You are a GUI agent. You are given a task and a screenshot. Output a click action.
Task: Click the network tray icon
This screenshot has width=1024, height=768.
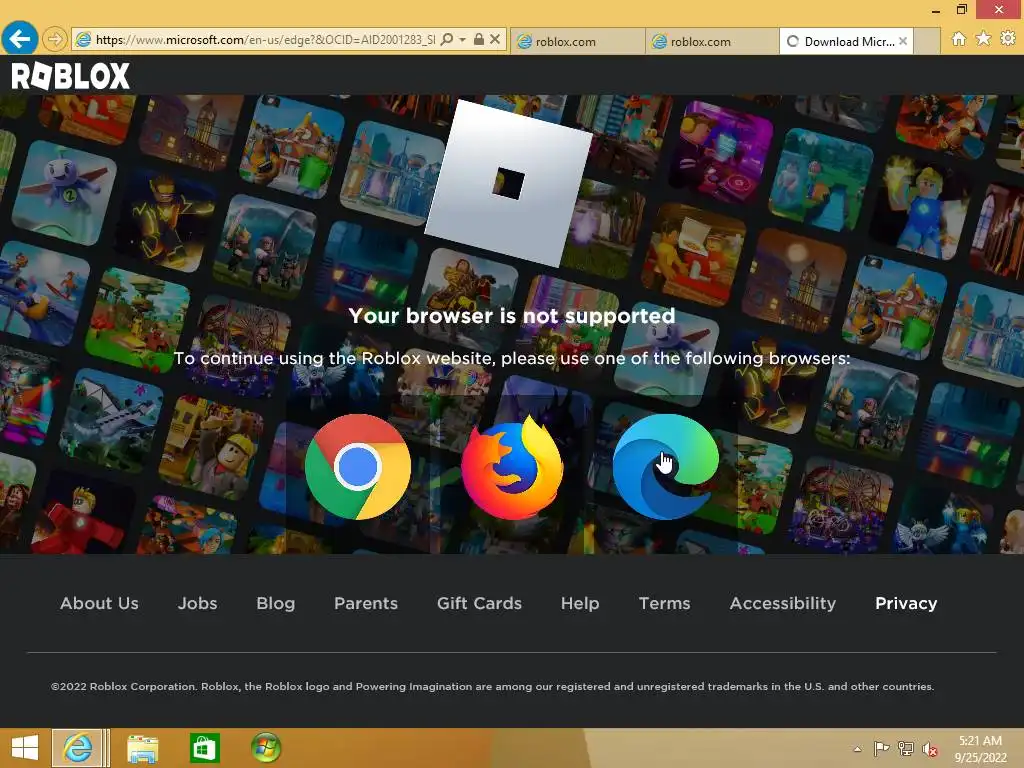click(905, 748)
